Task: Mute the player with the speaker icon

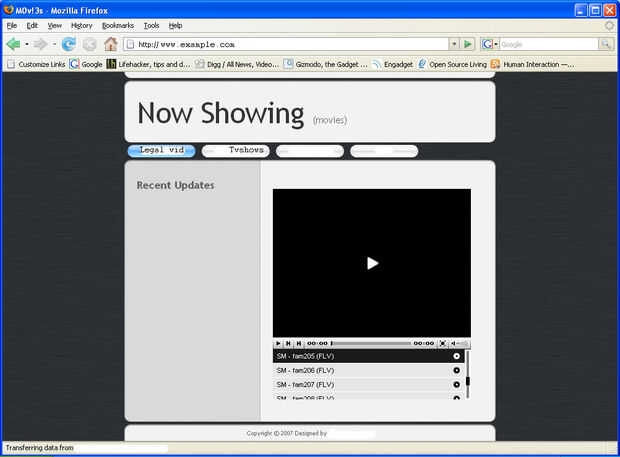Action: 453,344
